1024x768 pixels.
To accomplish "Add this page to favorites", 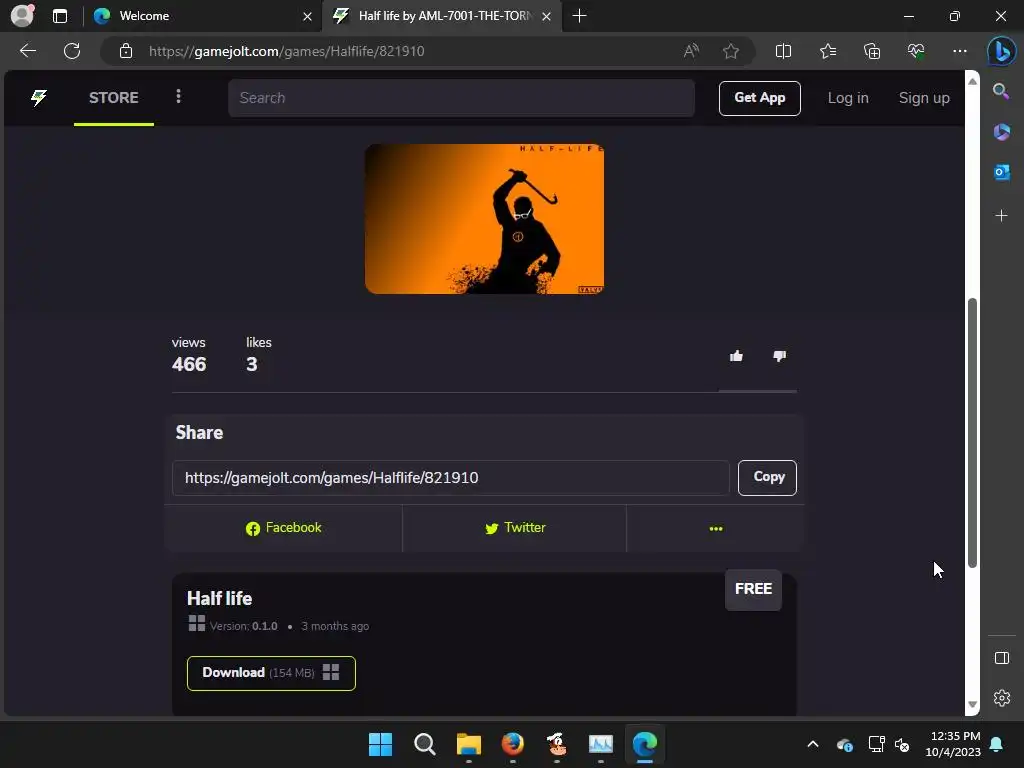I will (x=731, y=51).
